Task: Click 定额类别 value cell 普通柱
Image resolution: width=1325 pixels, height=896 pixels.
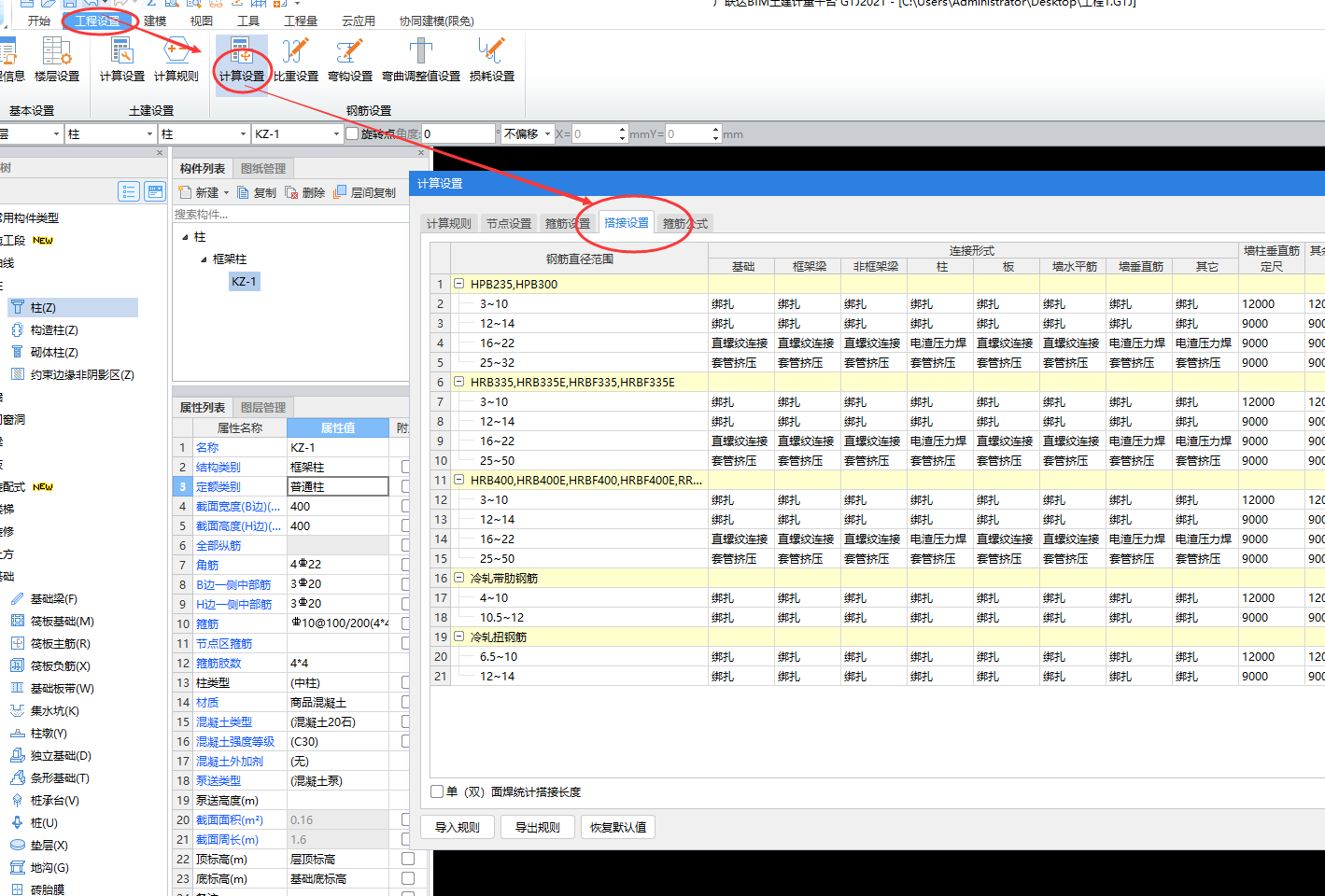Action: [x=338, y=486]
